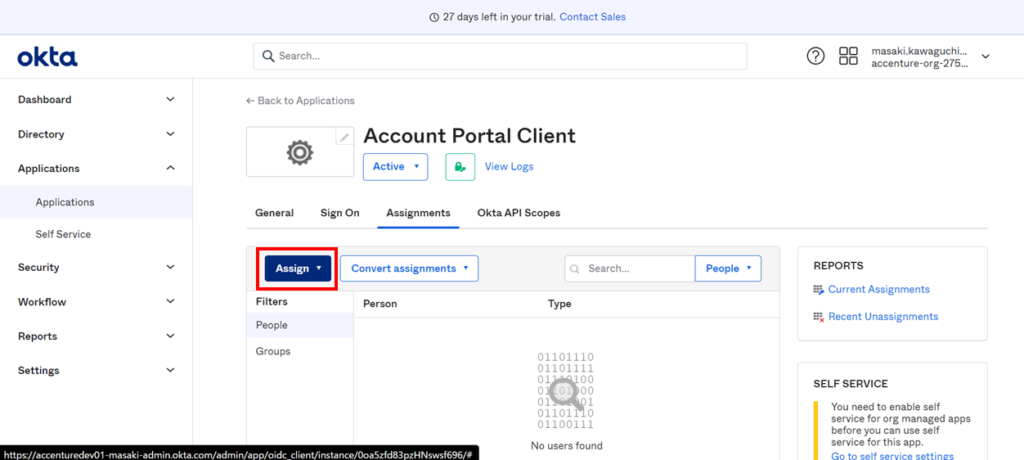1024x460 pixels.
Task: Open the apps grid icon
Action: click(848, 56)
